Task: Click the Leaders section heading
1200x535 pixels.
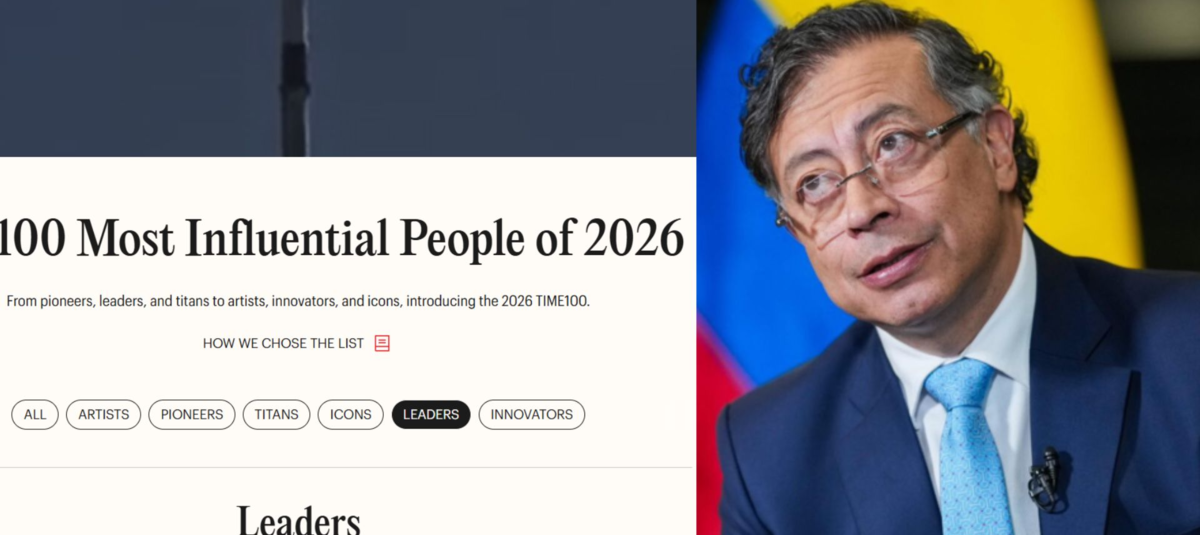Action: click(298, 520)
